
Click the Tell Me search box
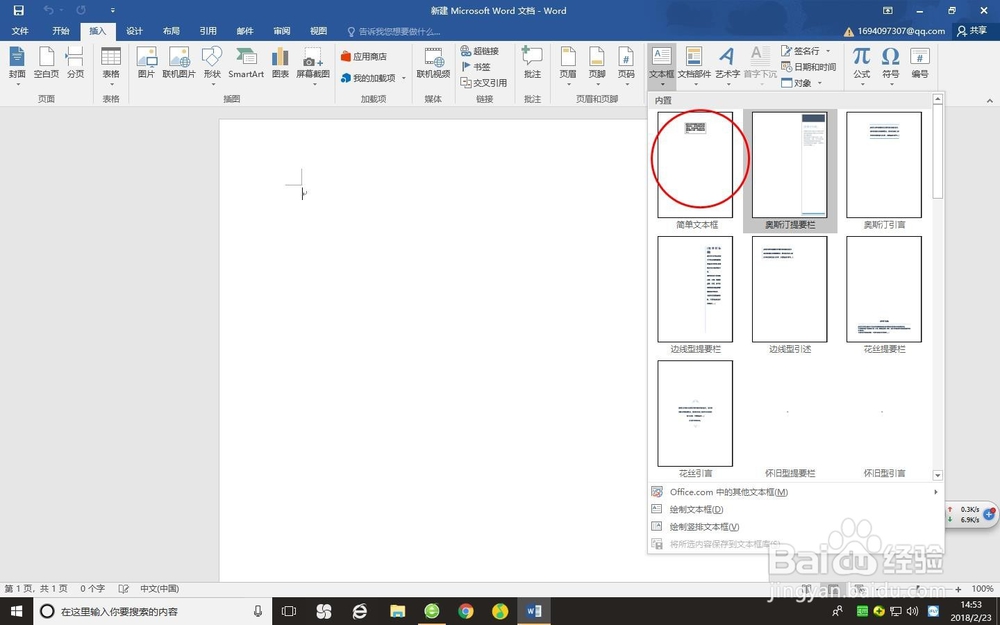pyautogui.click(x=393, y=31)
